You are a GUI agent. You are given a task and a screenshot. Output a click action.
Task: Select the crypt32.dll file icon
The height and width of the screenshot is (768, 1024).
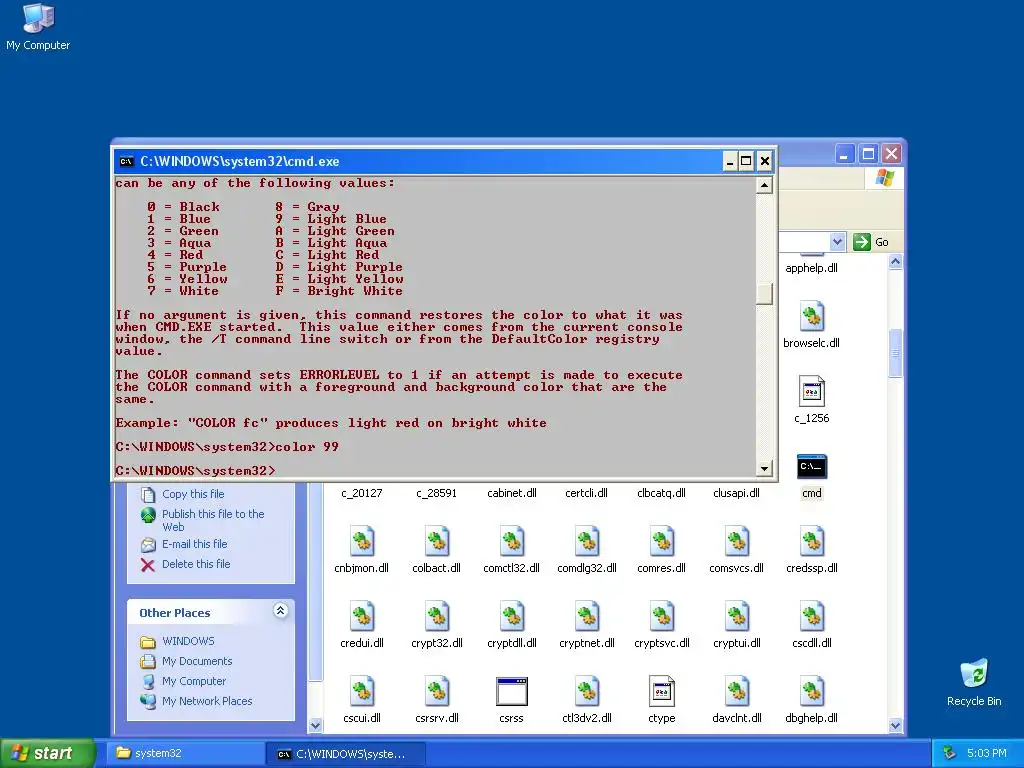437,617
